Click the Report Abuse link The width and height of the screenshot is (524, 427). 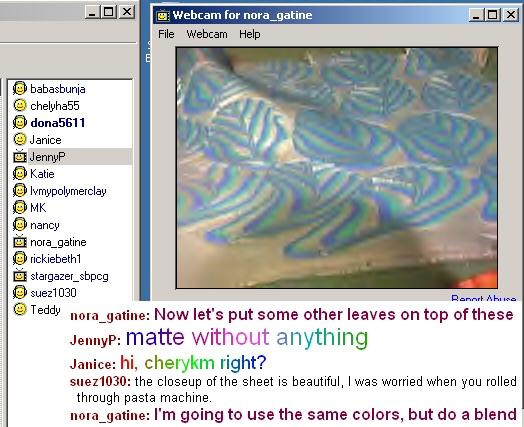click(x=483, y=297)
